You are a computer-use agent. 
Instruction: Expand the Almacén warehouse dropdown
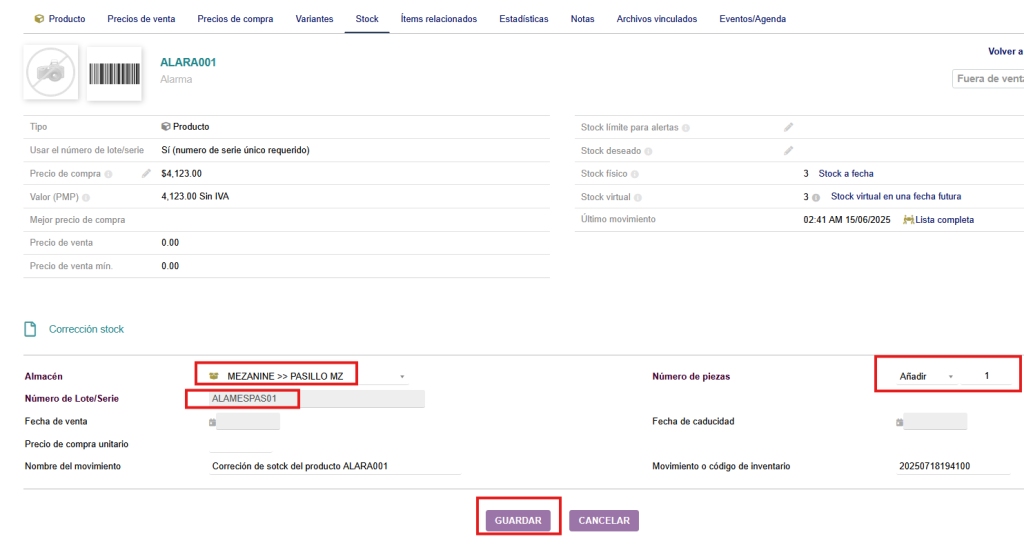click(402, 377)
